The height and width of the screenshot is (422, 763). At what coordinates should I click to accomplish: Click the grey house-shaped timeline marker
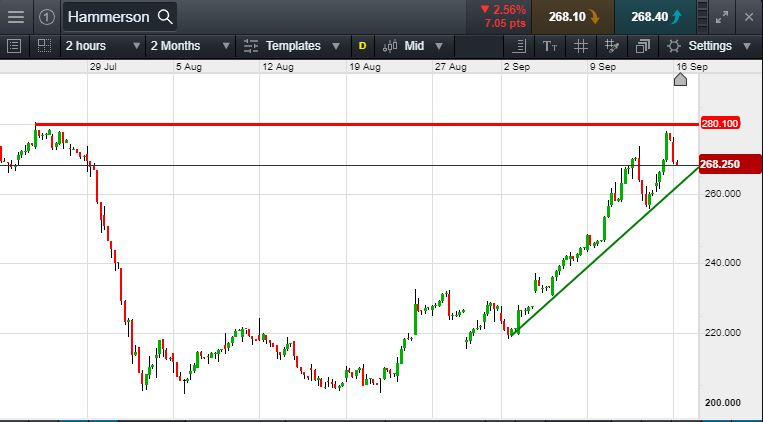[680, 79]
